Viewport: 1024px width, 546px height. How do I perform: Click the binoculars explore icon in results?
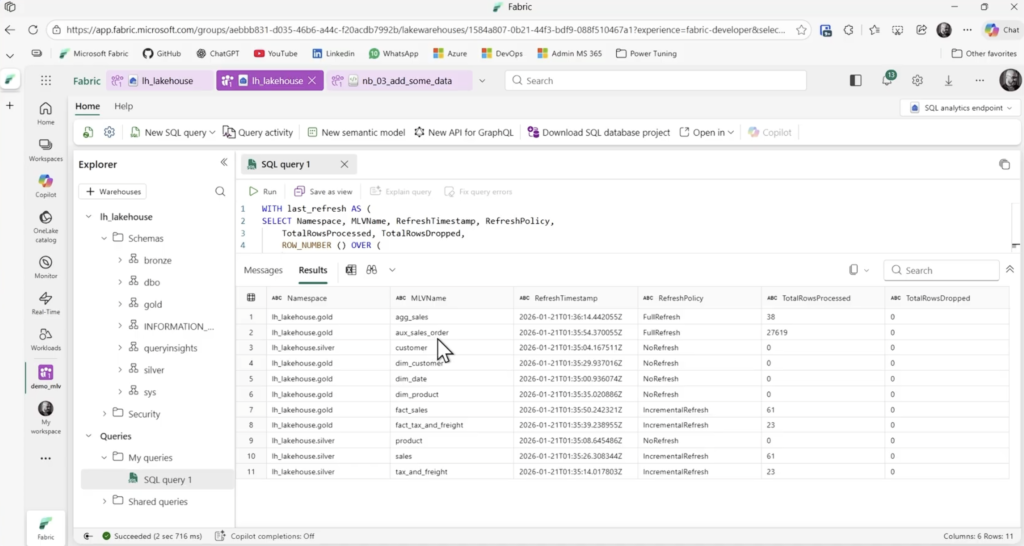tap(371, 270)
